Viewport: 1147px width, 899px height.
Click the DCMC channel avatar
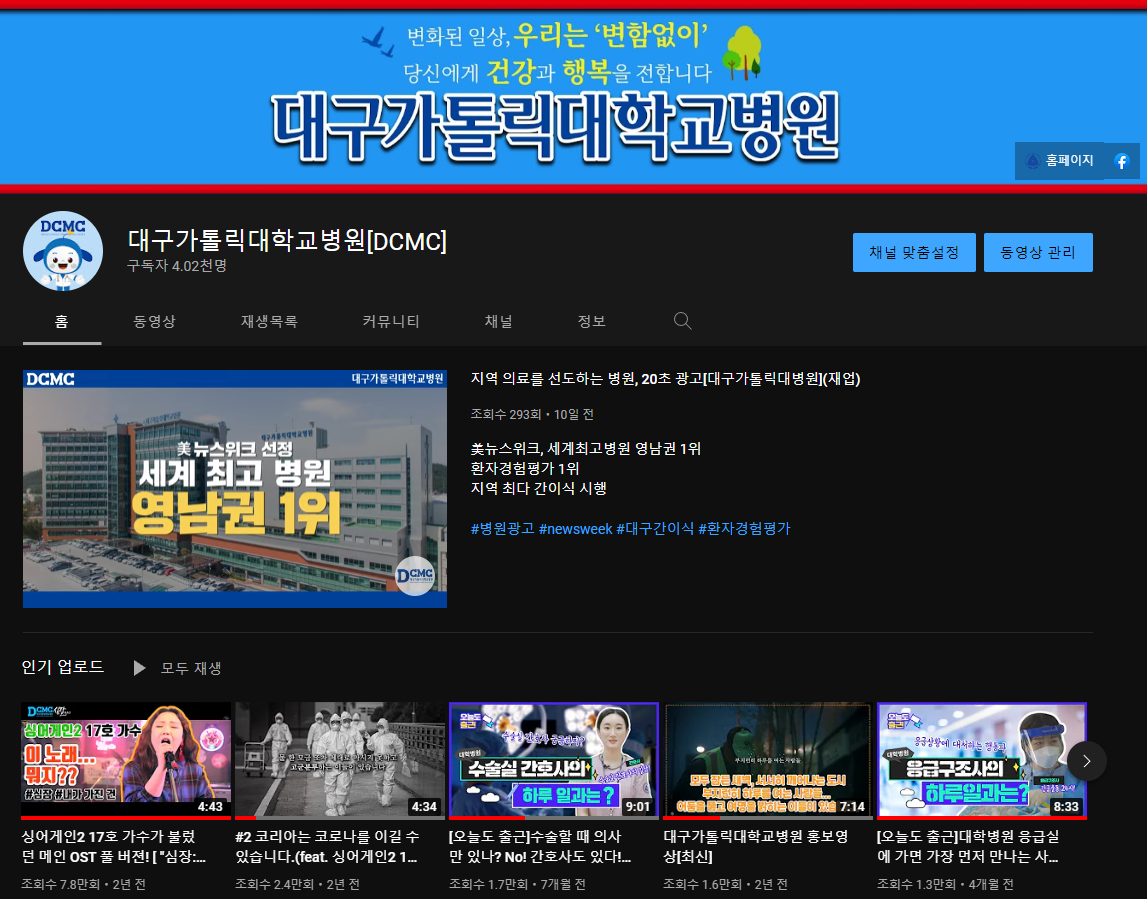click(63, 251)
